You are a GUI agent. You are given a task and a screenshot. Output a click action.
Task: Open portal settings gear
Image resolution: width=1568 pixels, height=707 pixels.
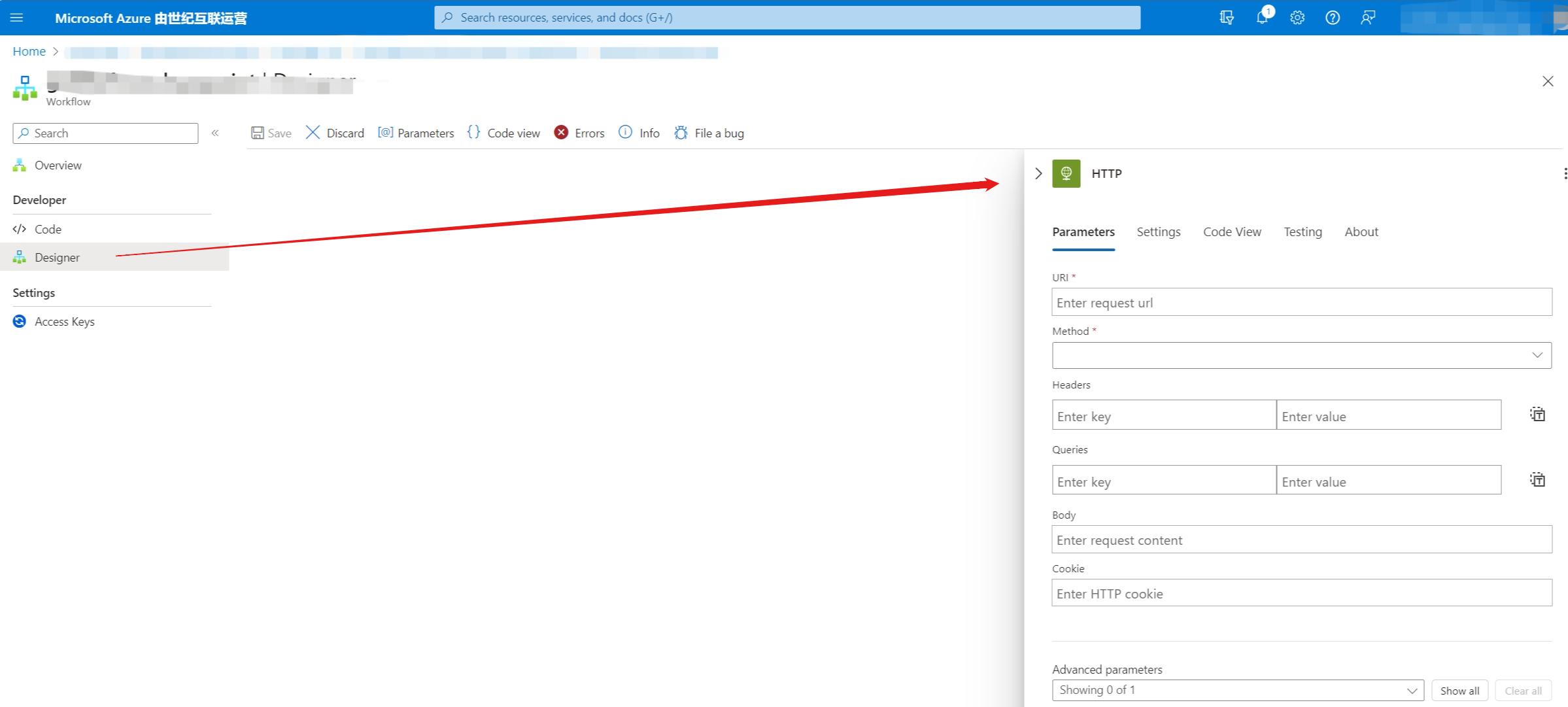(1297, 18)
